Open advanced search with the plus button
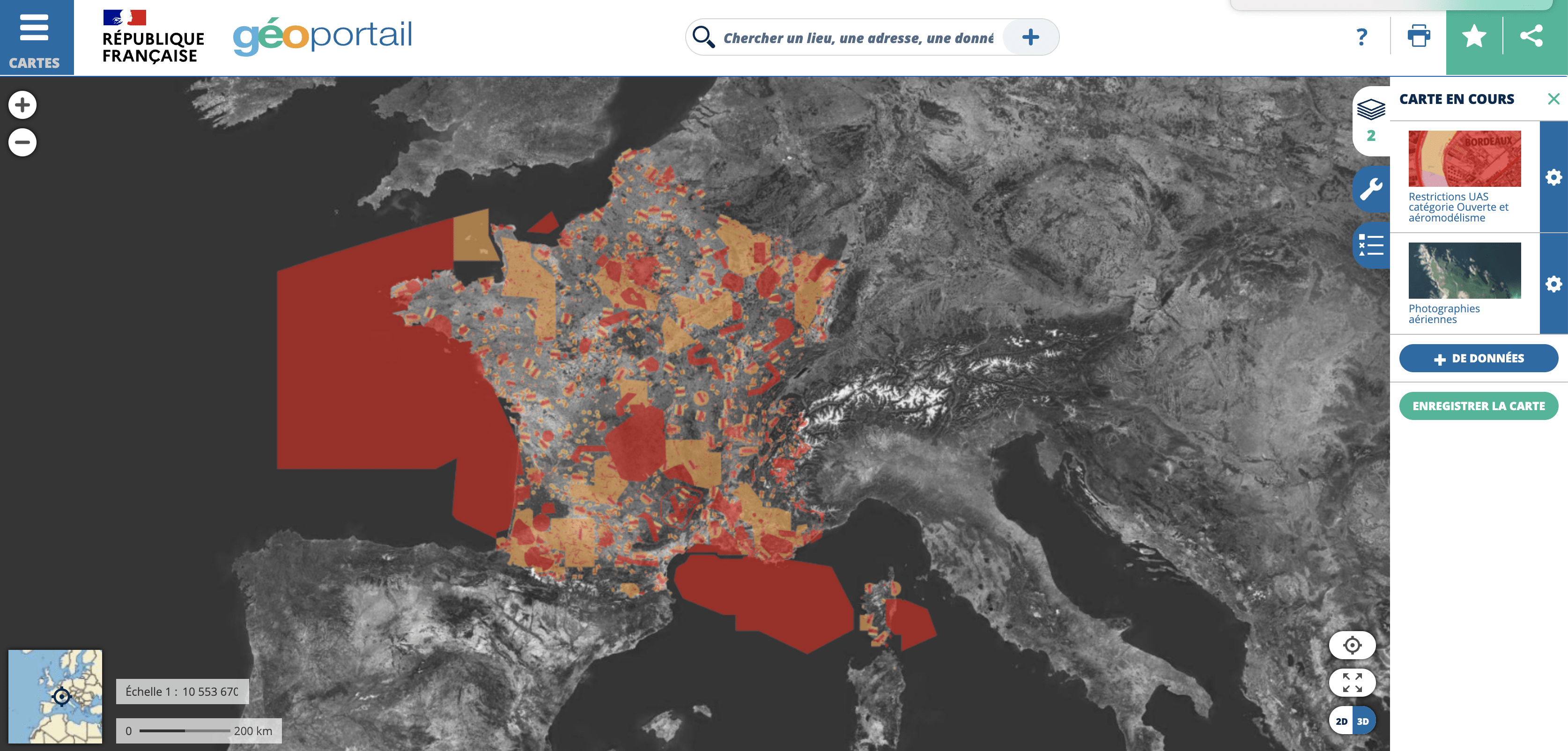The height and width of the screenshot is (751, 1568). click(1030, 37)
